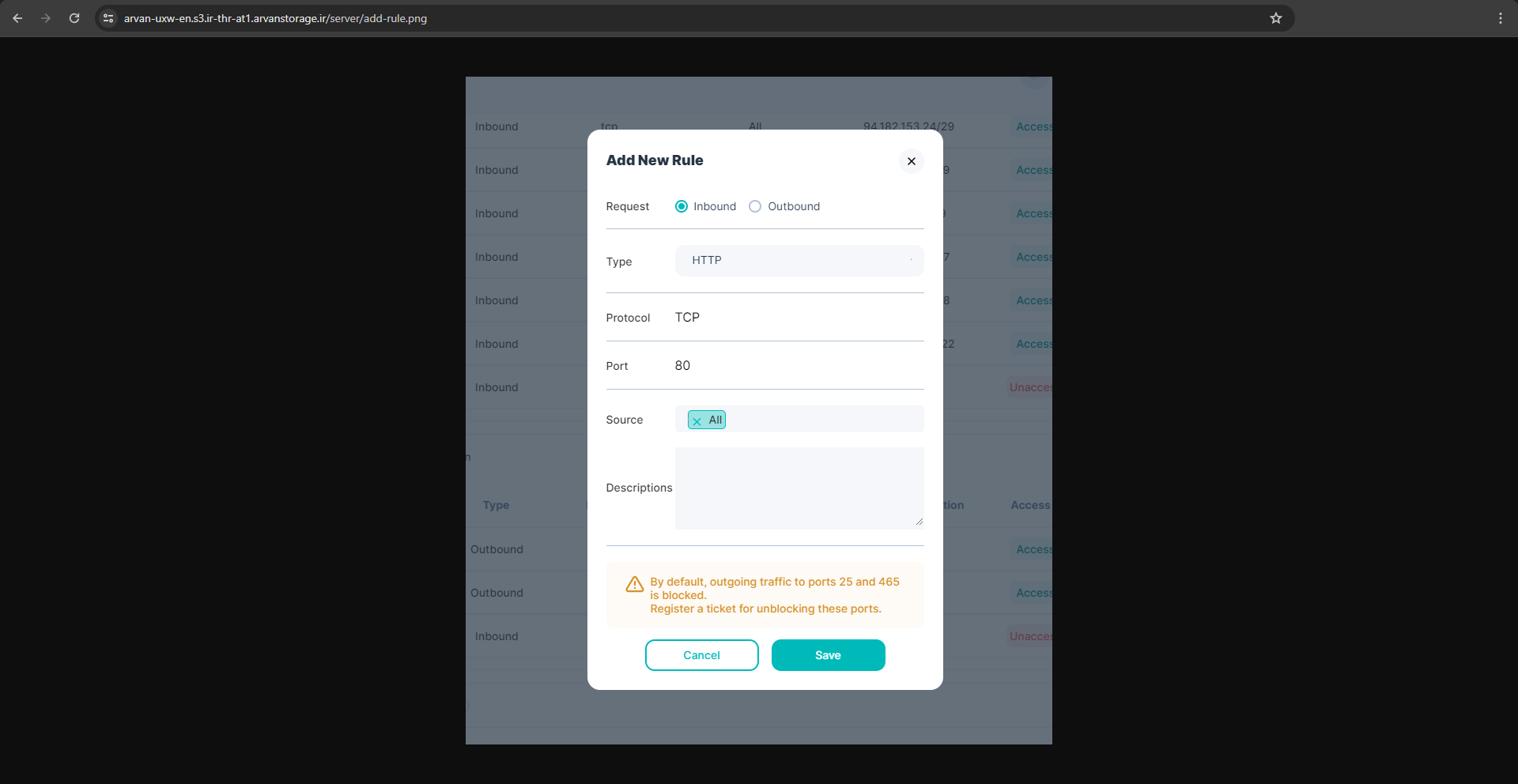Close the Add New Rule dialog
Viewport: 1518px width, 784px height.
(911, 161)
